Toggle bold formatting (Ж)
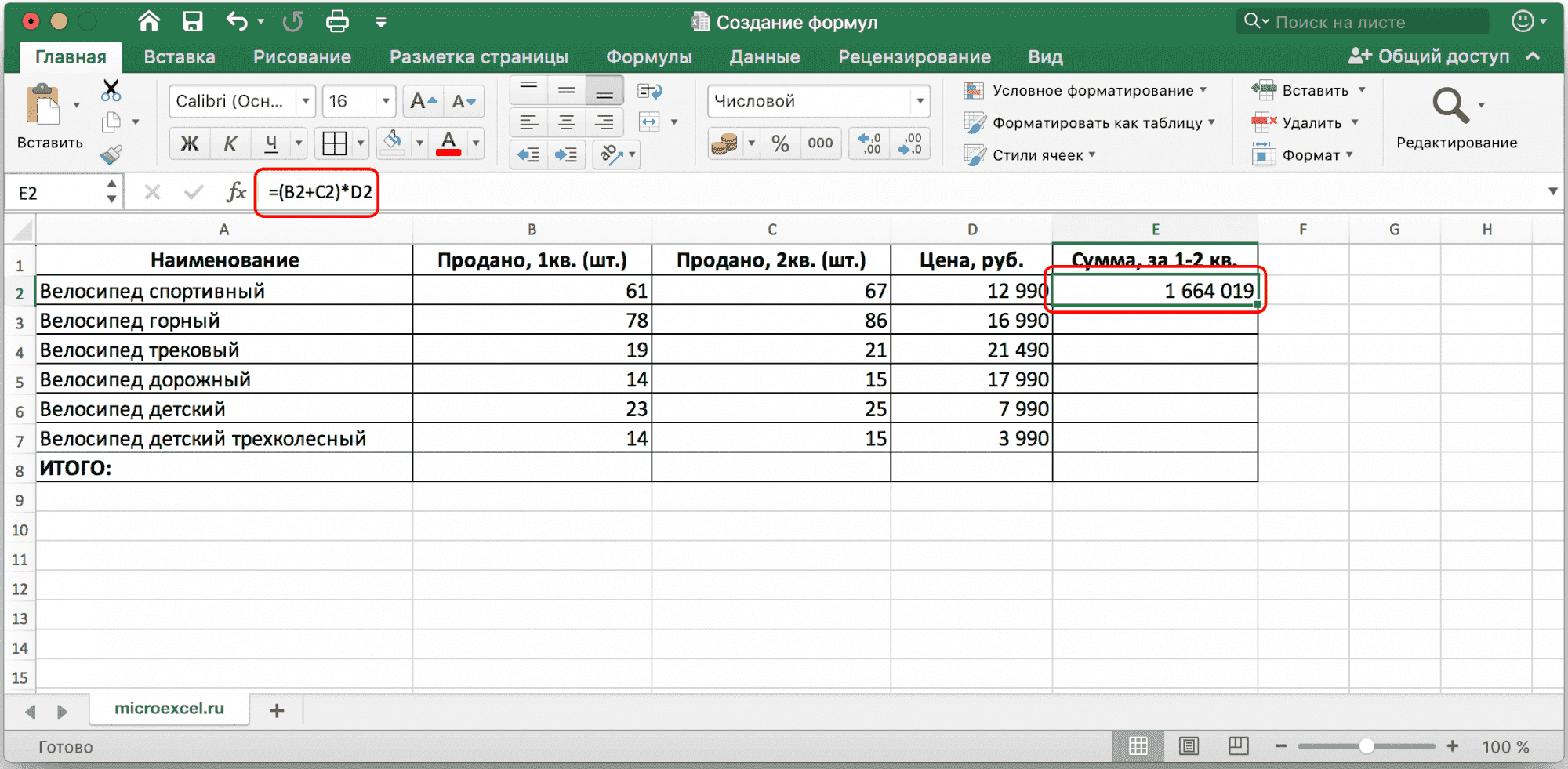1568x769 pixels. point(190,143)
